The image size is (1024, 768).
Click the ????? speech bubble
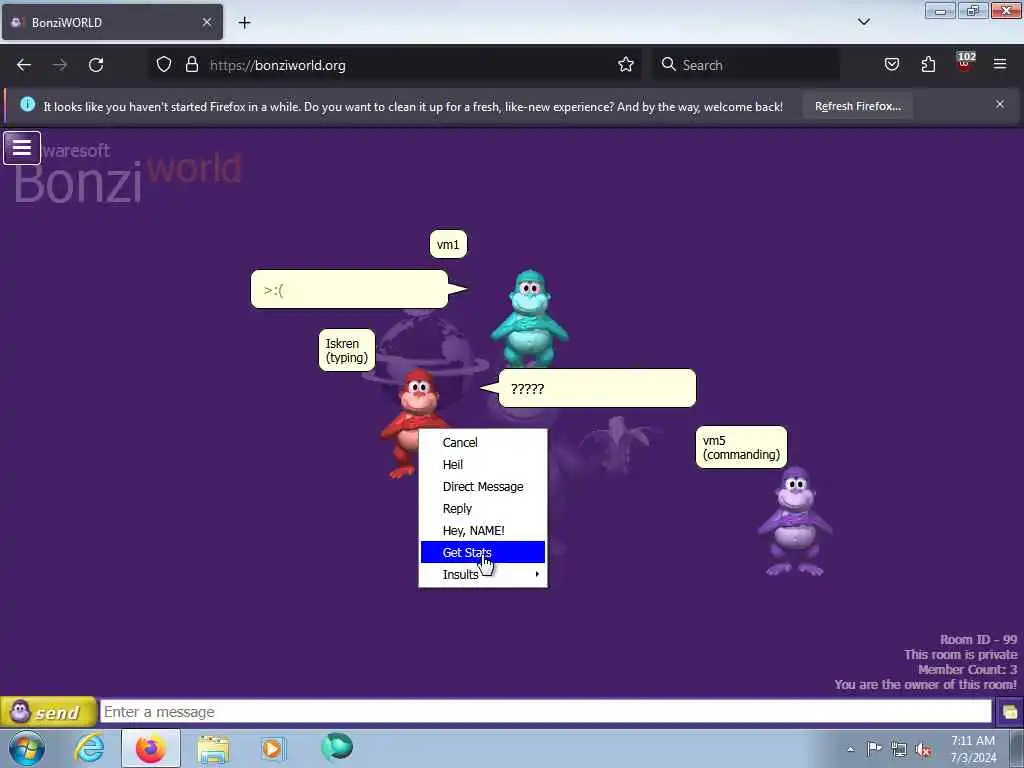point(597,389)
